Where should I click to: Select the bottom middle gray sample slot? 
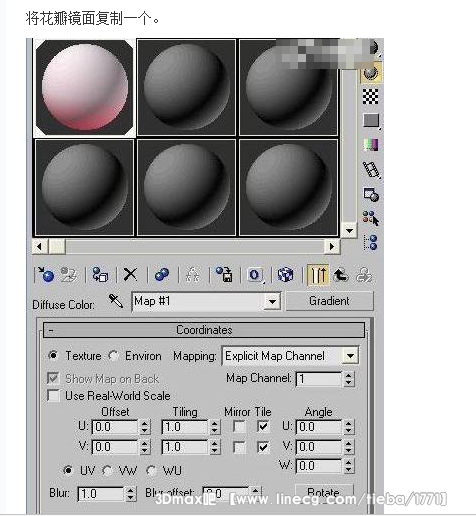point(186,188)
